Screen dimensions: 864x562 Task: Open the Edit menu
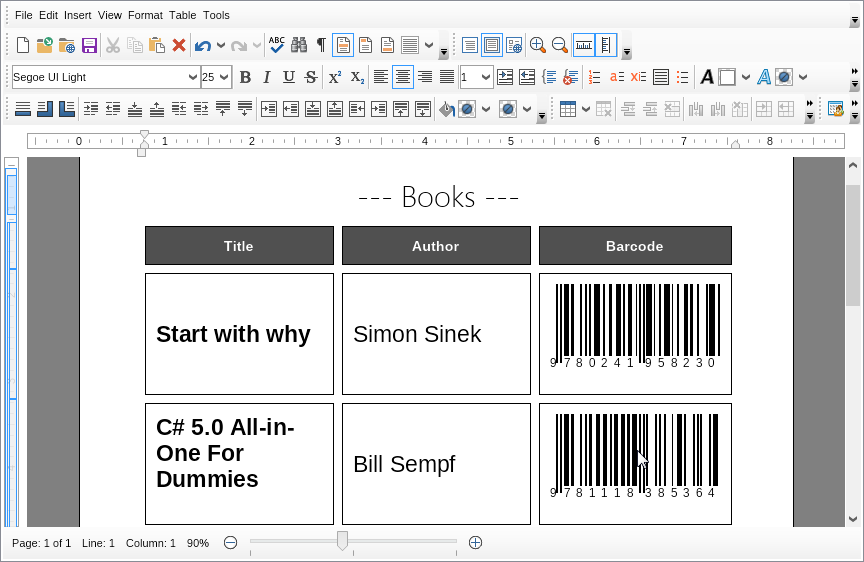48,15
